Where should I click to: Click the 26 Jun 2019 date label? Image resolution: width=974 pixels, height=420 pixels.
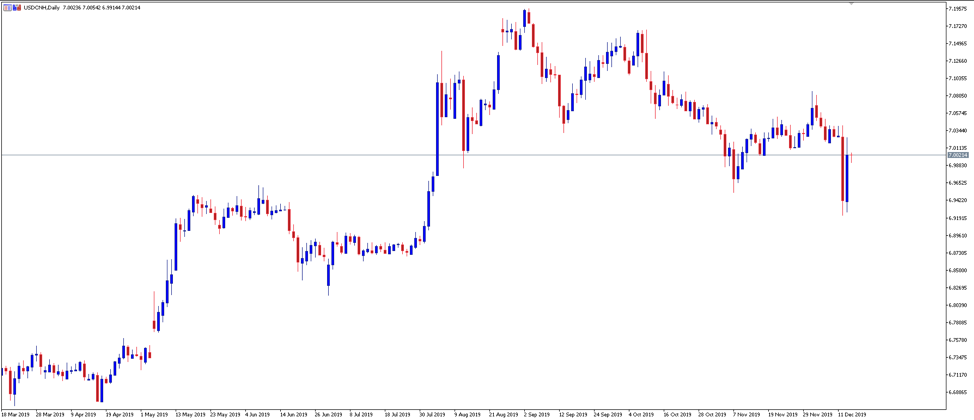pos(329,414)
